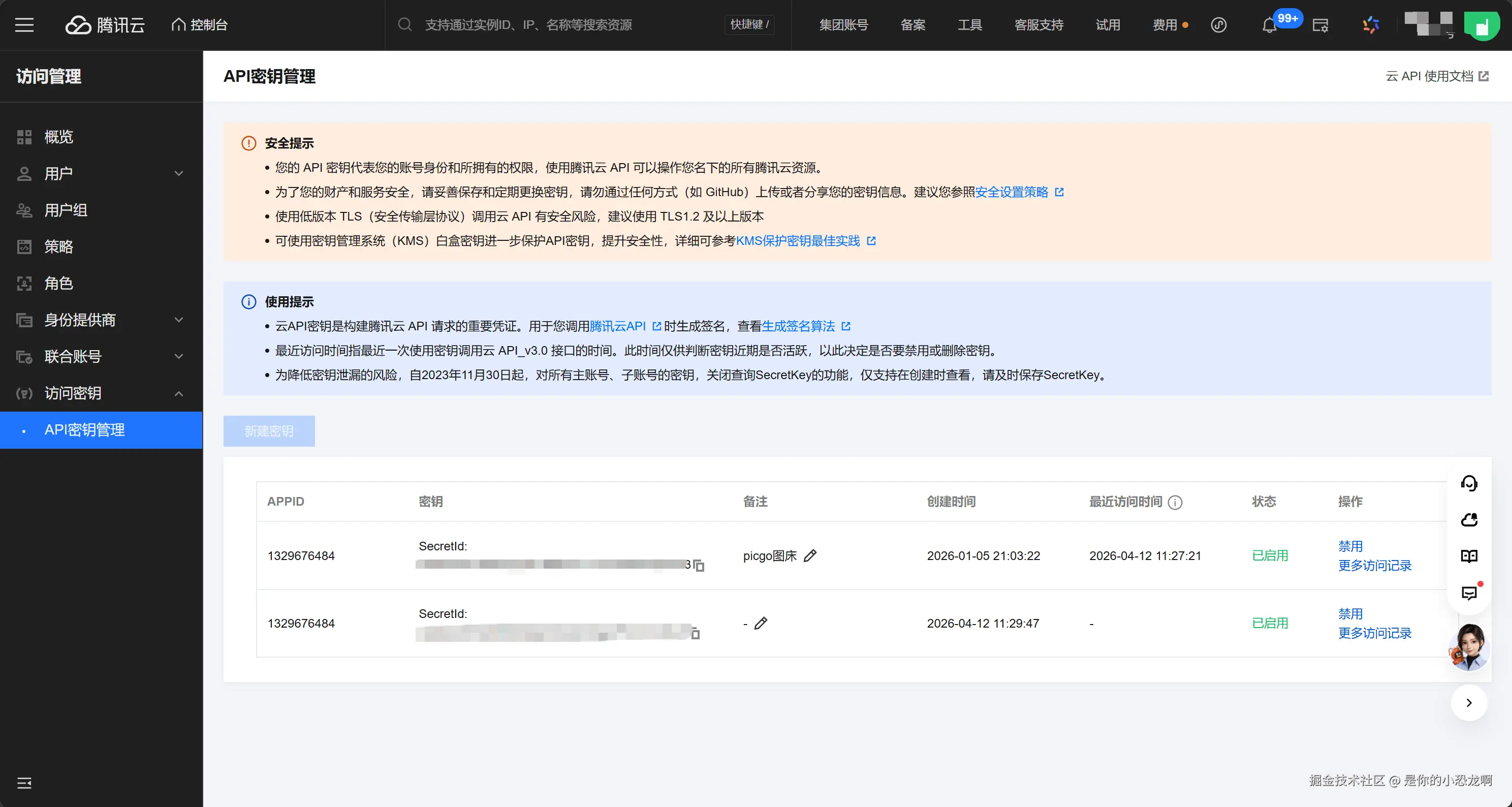
Task: Open the 策略 sidebar menu item
Action: (x=59, y=246)
